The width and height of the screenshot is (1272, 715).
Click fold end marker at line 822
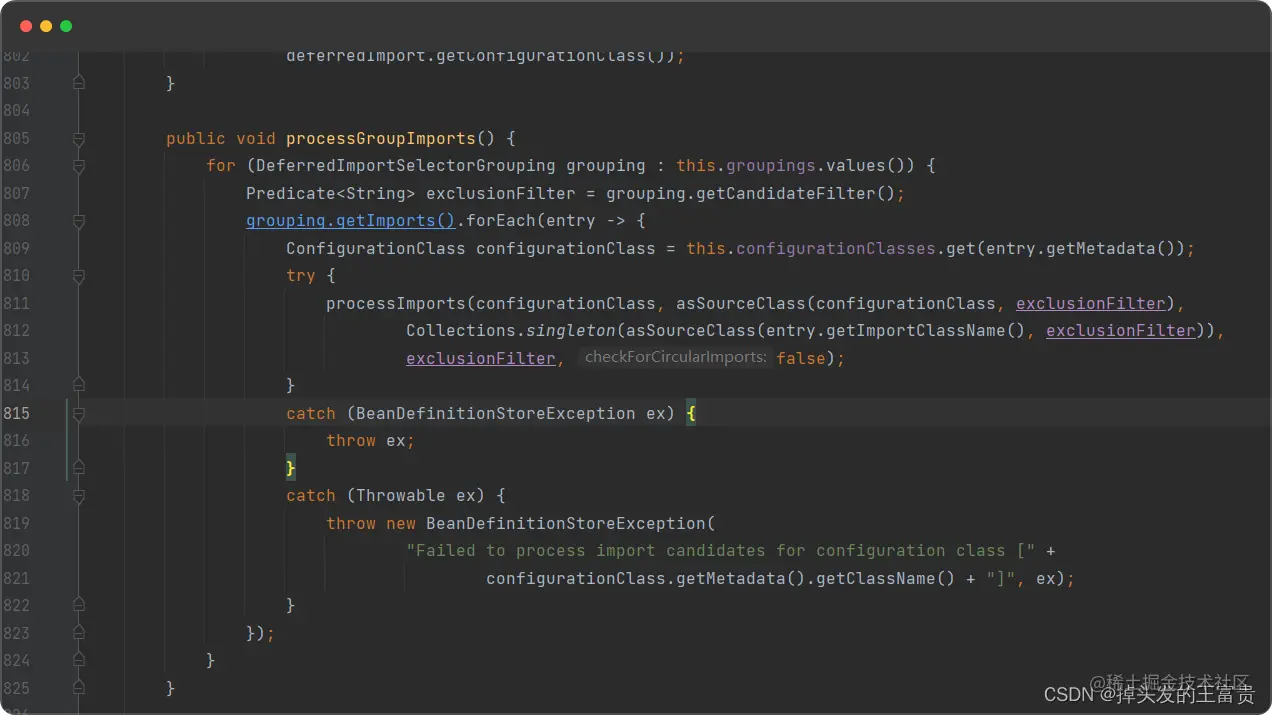[79, 606]
